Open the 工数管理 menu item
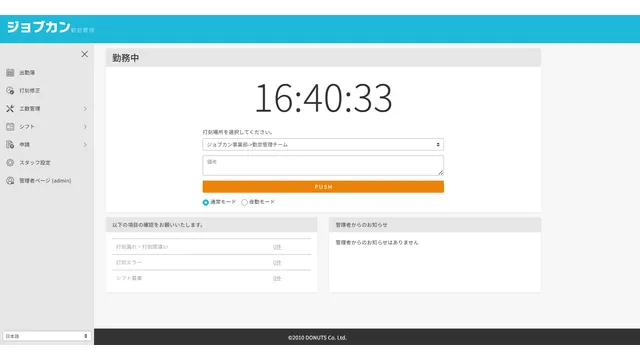Viewport: 640px width, 360px height. click(30, 109)
